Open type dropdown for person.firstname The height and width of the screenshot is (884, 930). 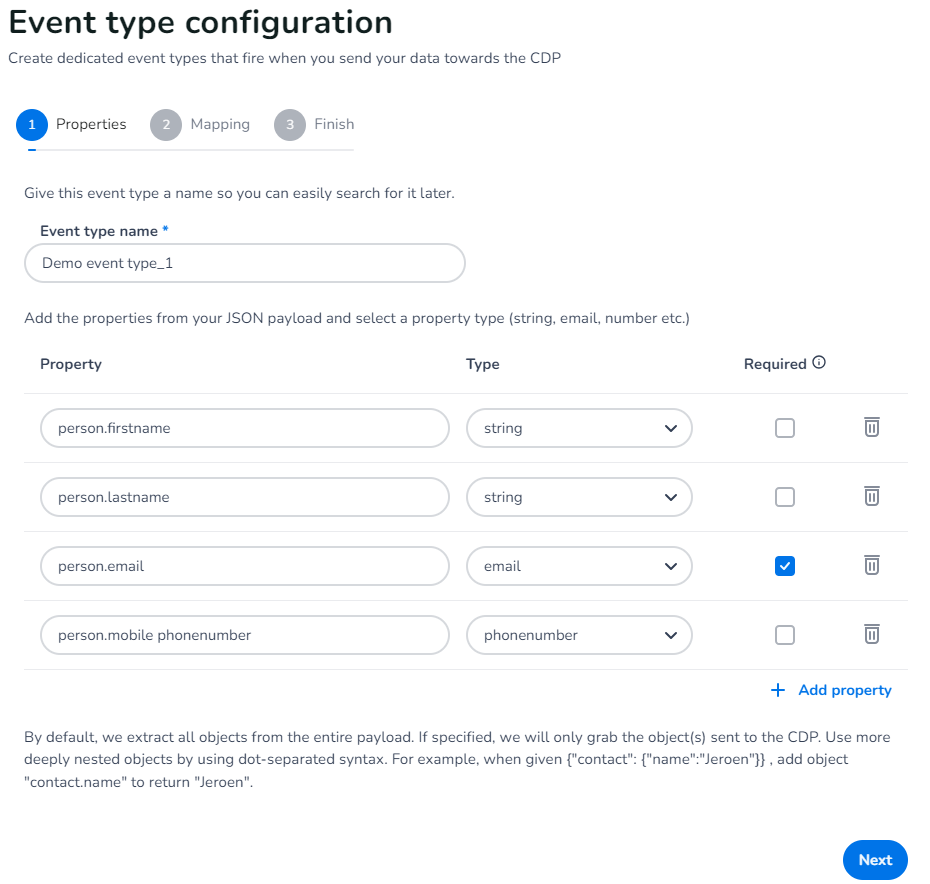click(579, 428)
